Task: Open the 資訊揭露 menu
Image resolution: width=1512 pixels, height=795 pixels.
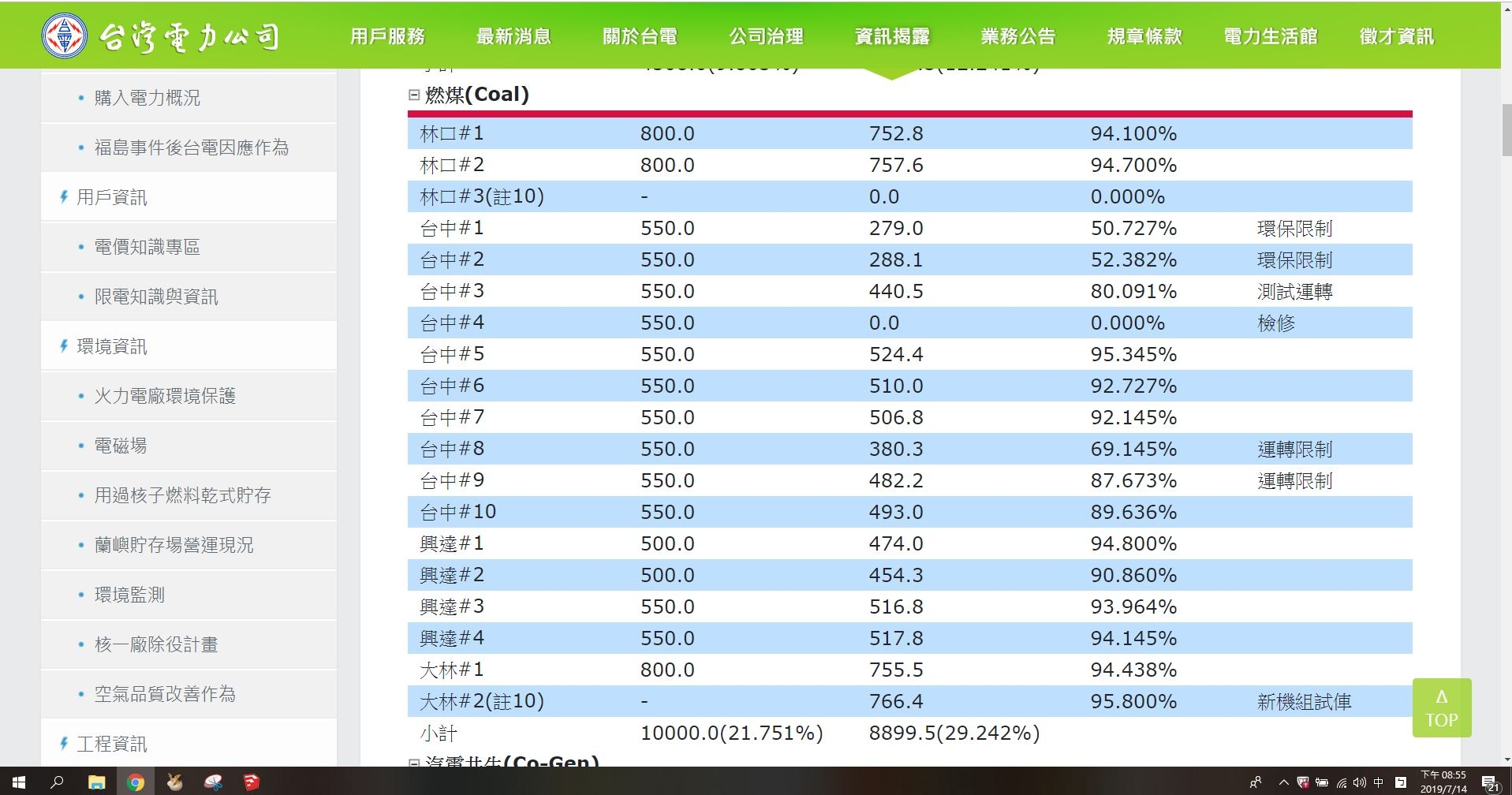Action: pyautogui.click(x=892, y=36)
